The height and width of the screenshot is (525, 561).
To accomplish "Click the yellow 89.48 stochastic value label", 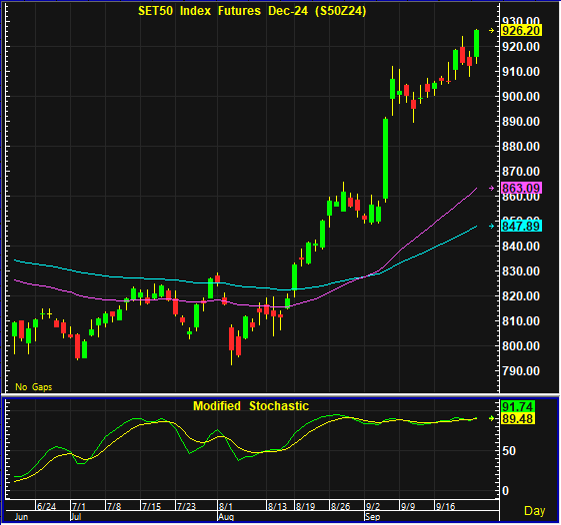I will (x=518, y=419).
